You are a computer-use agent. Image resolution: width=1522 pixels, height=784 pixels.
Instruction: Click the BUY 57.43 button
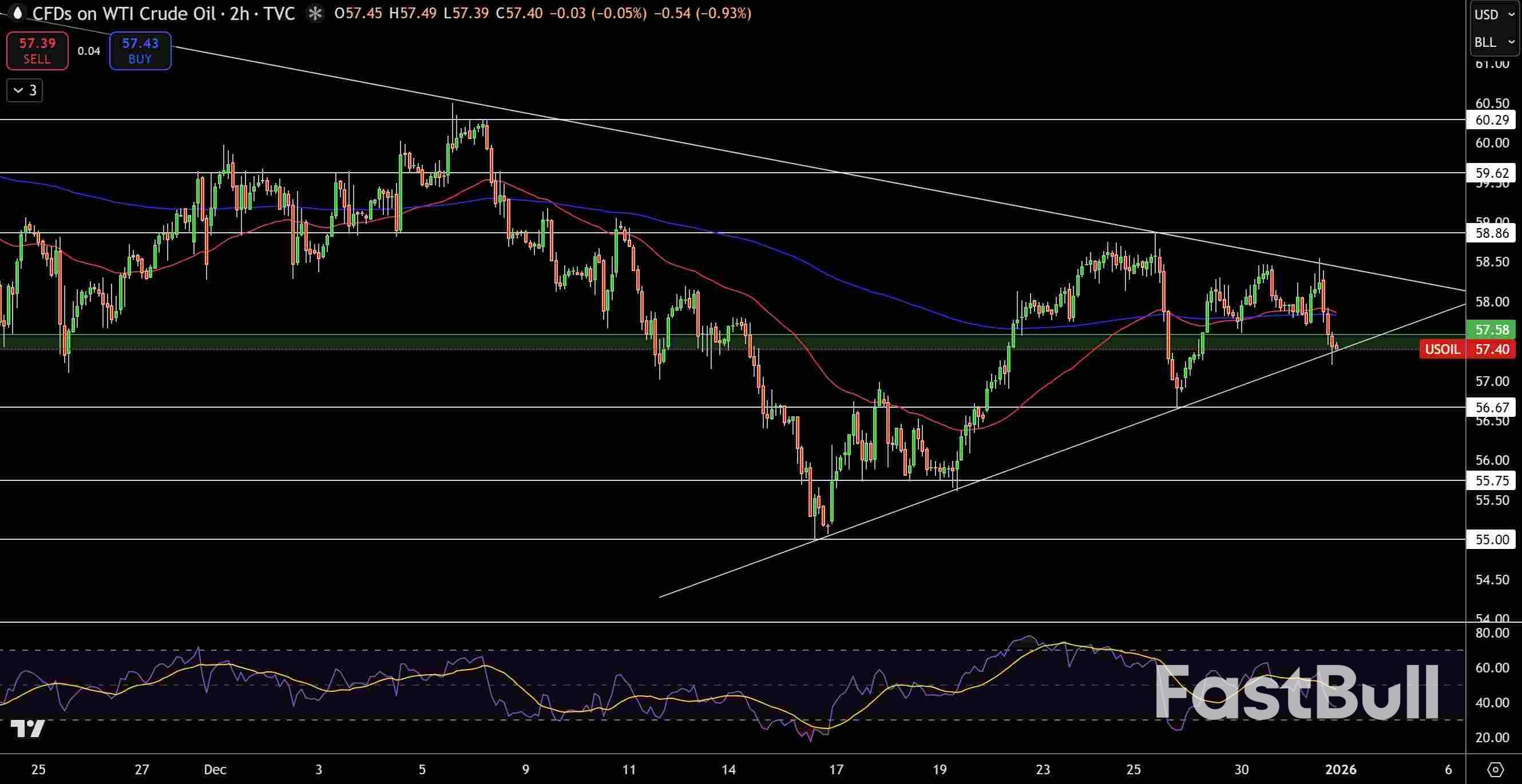[140, 51]
